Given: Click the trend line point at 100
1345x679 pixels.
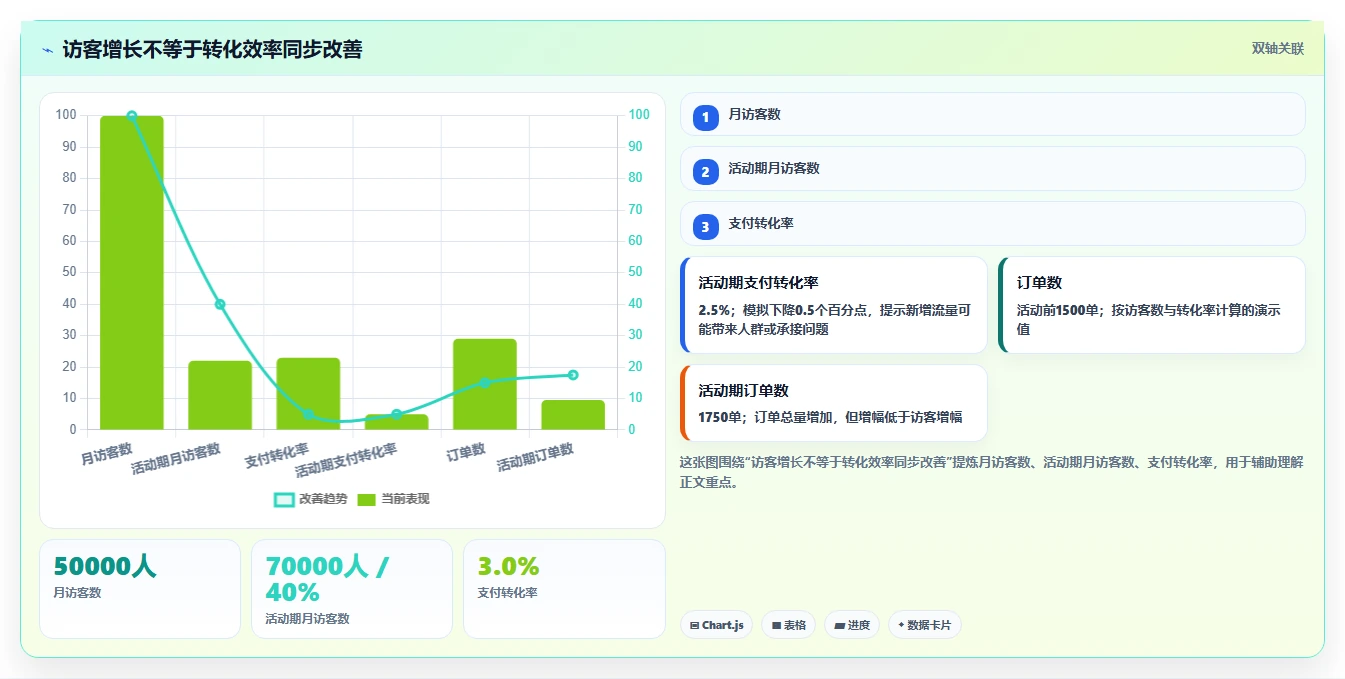Looking at the screenshot, I should [131, 116].
